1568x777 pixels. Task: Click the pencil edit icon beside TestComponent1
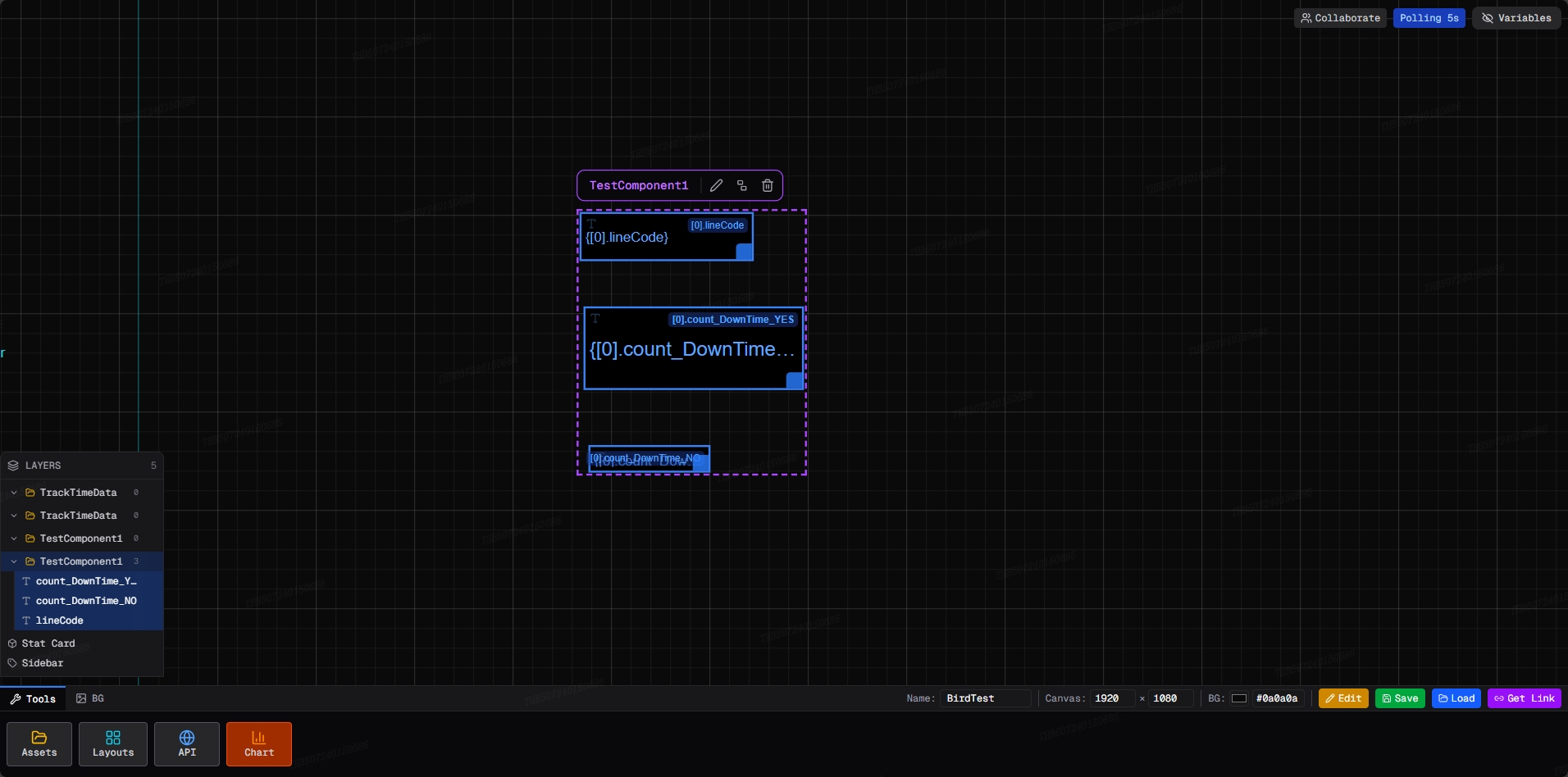tap(716, 185)
